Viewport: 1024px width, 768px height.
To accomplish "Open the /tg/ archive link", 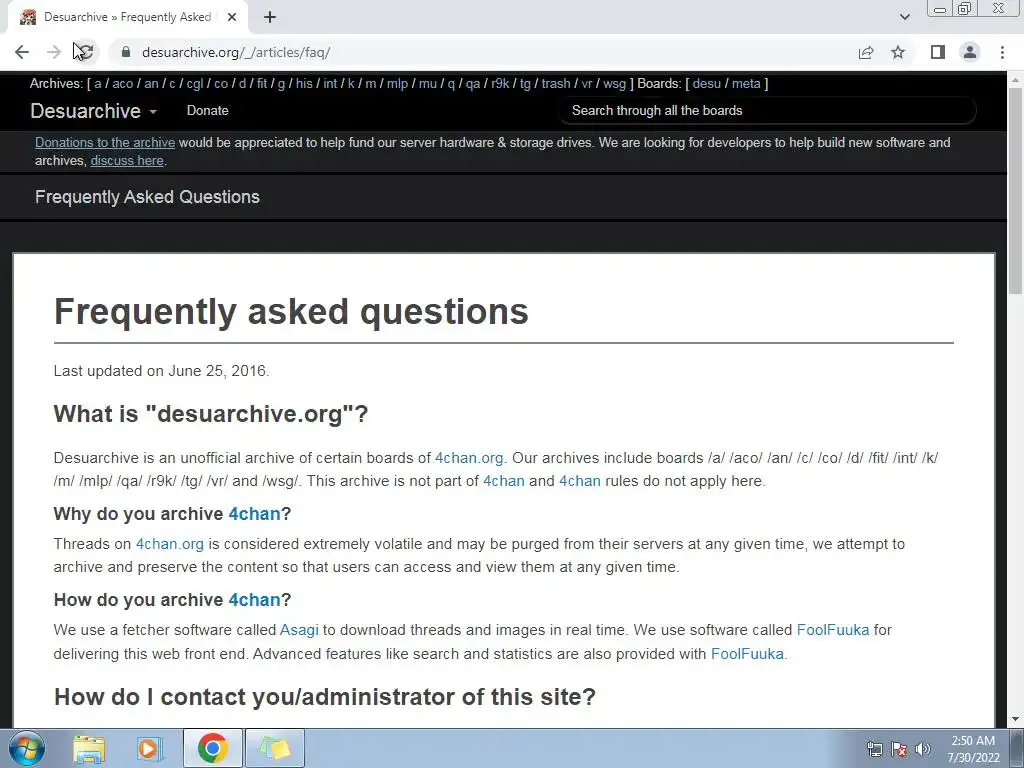I will tap(525, 84).
